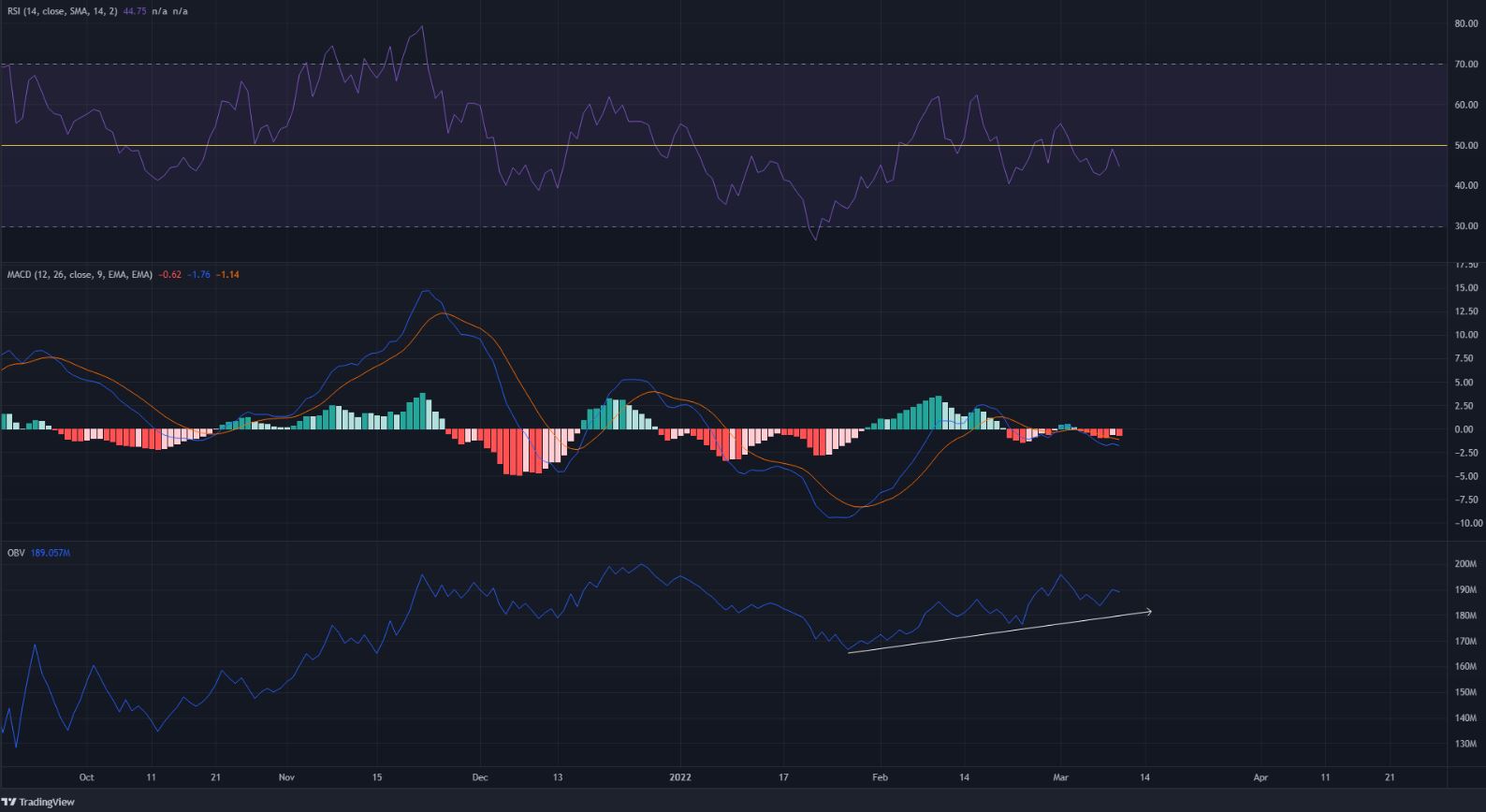
Task: Select Oct on the time axis
Action: click(x=86, y=777)
